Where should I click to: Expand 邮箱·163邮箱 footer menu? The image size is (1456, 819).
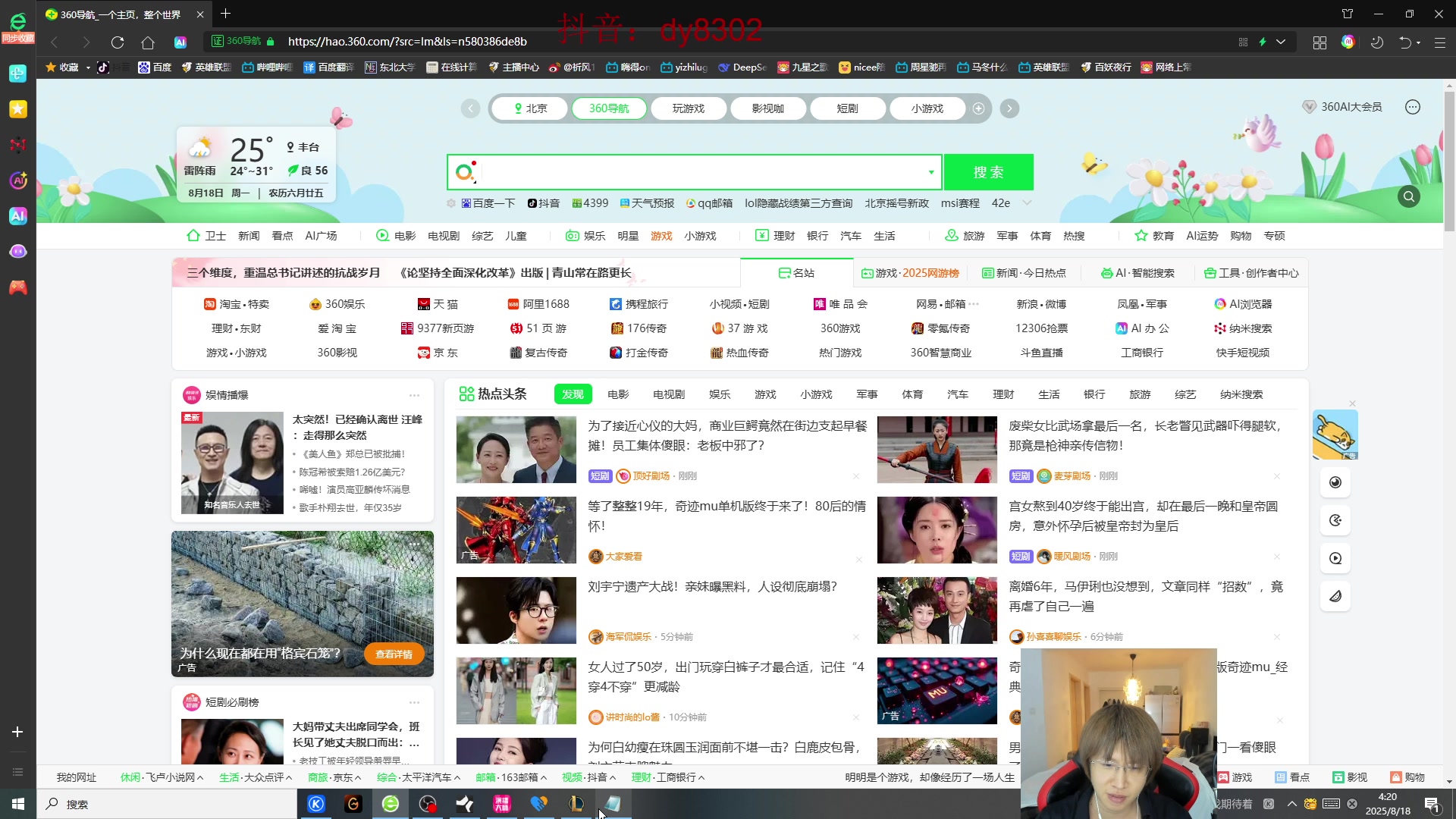click(x=512, y=777)
